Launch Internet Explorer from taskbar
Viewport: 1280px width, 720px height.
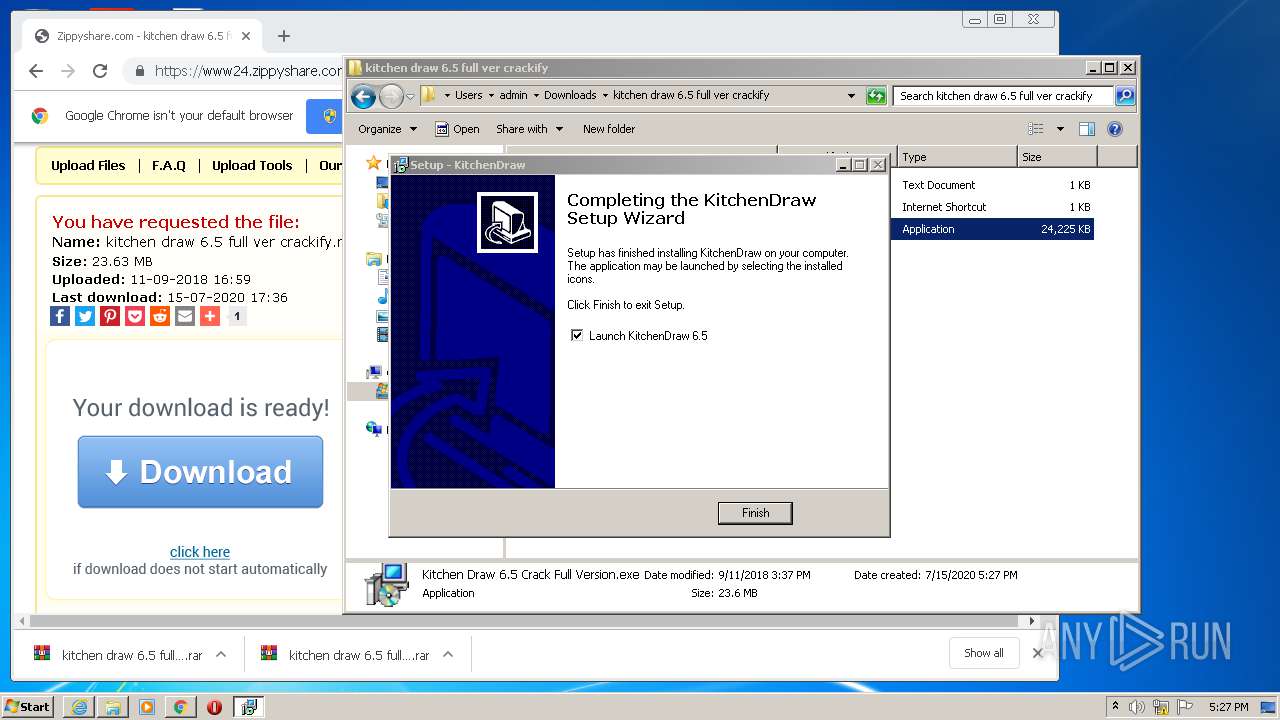pyautogui.click(x=79, y=707)
